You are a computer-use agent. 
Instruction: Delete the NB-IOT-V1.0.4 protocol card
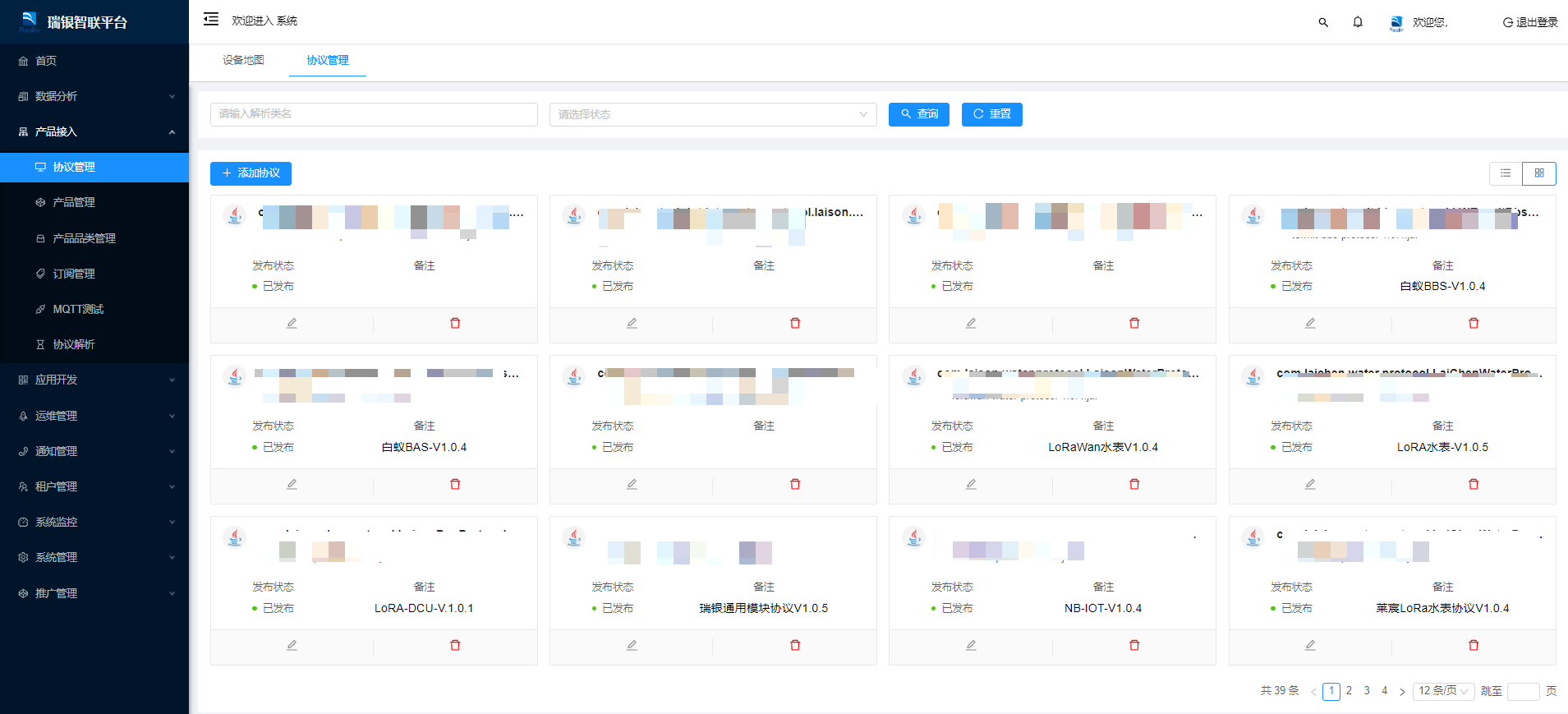tap(1134, 646)
